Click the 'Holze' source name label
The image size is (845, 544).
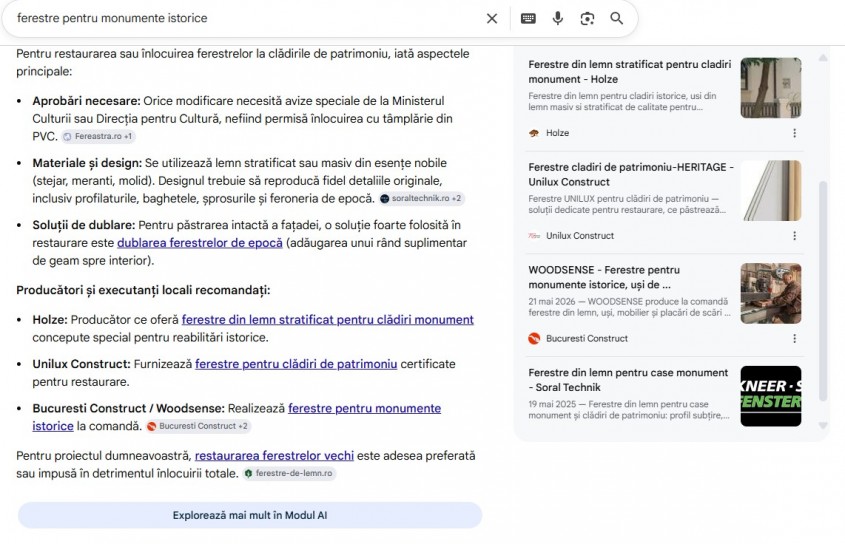[x=557, y=133]
